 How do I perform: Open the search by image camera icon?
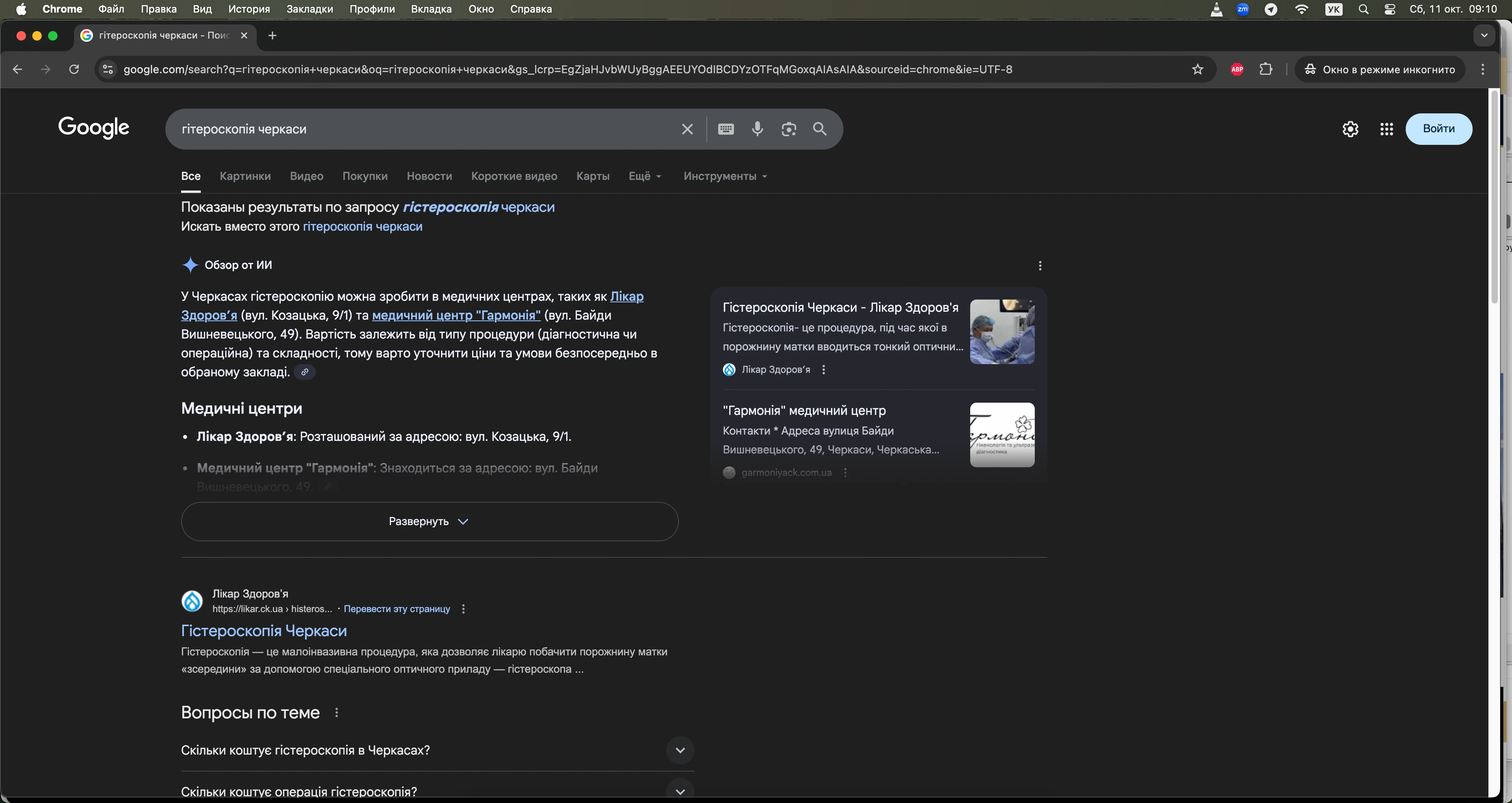788,129
